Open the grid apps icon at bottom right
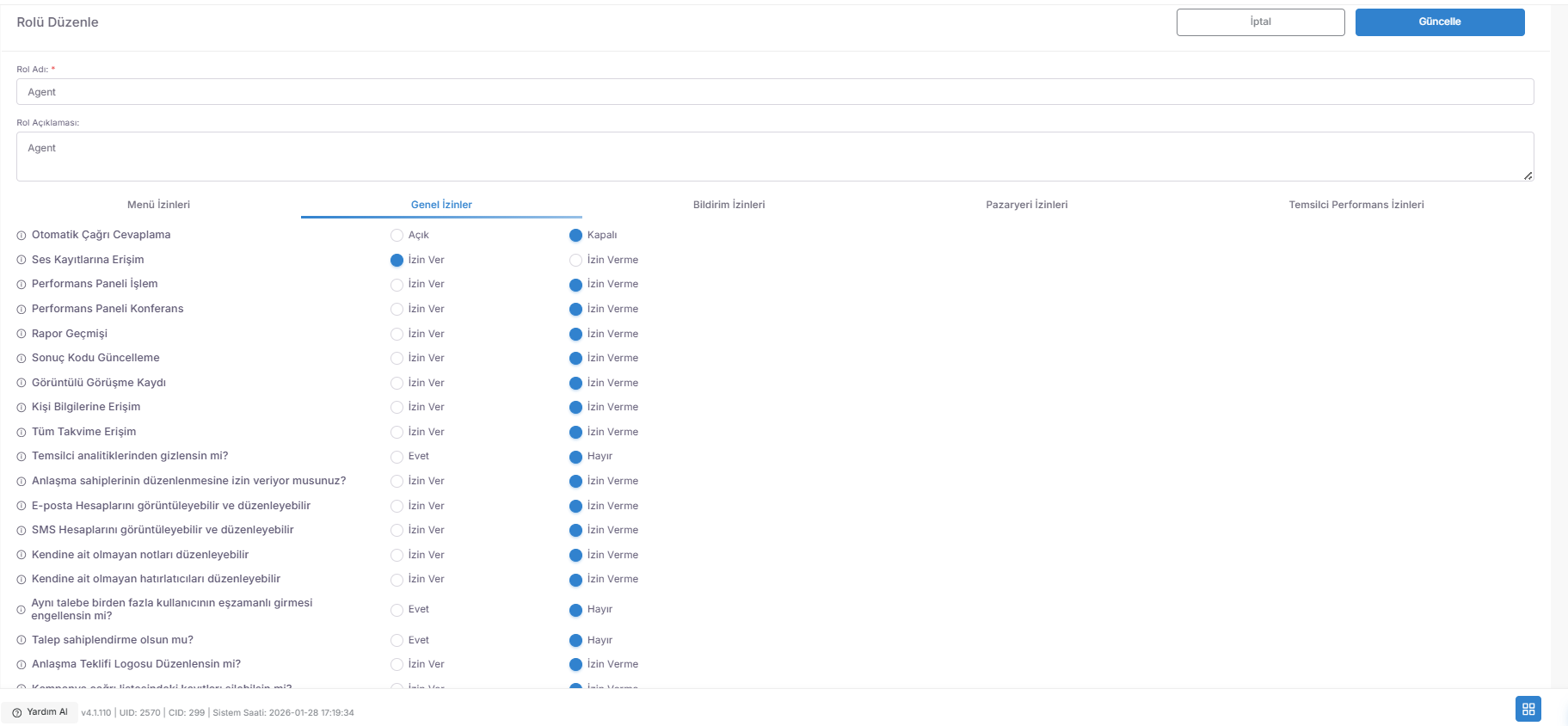Viewport: 1568px width, 726px height. coord(1528,709)
